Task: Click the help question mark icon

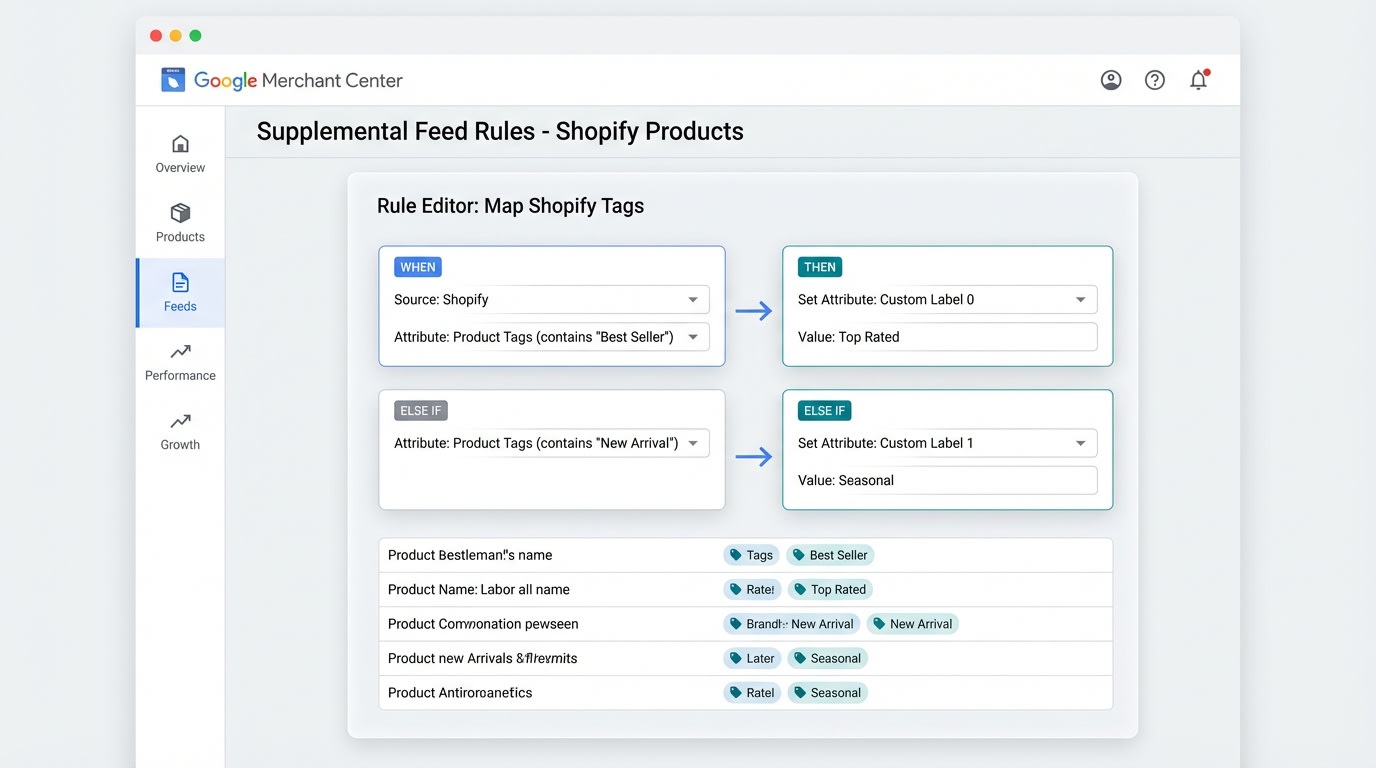Action: tap(1154, 79)
